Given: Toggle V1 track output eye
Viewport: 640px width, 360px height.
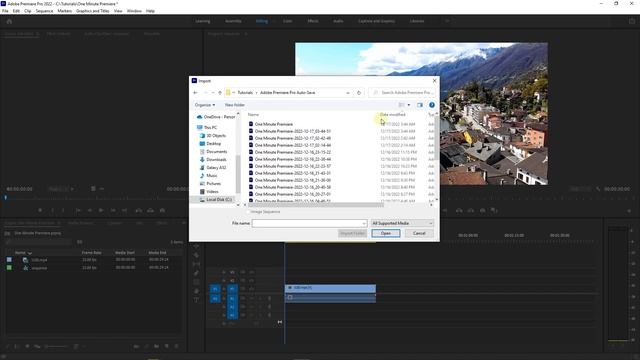Looking at the screenshot, I should (252, 289).
